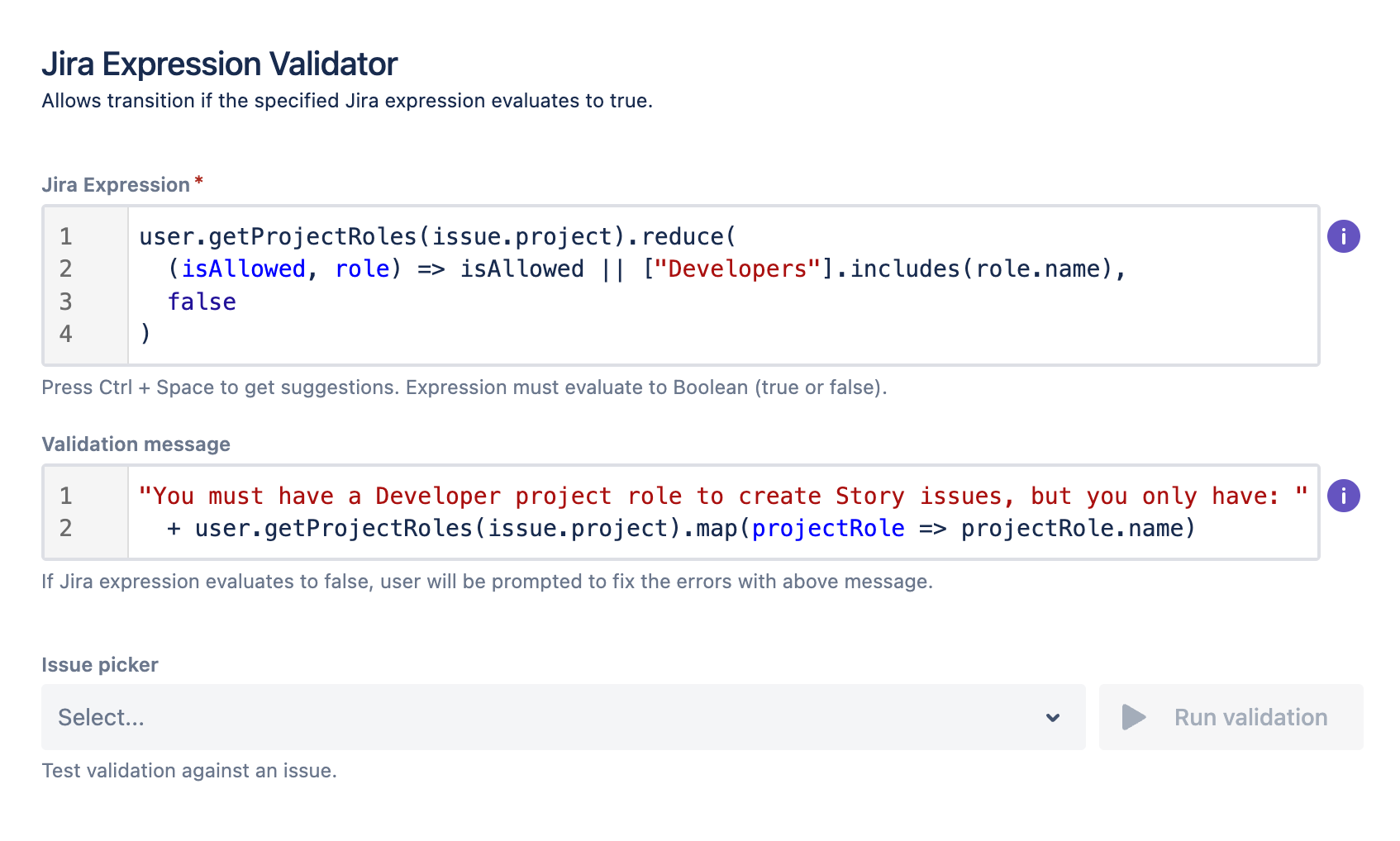Click the "If Jira expression evaluates to false" hint

(x=487, y=582)
